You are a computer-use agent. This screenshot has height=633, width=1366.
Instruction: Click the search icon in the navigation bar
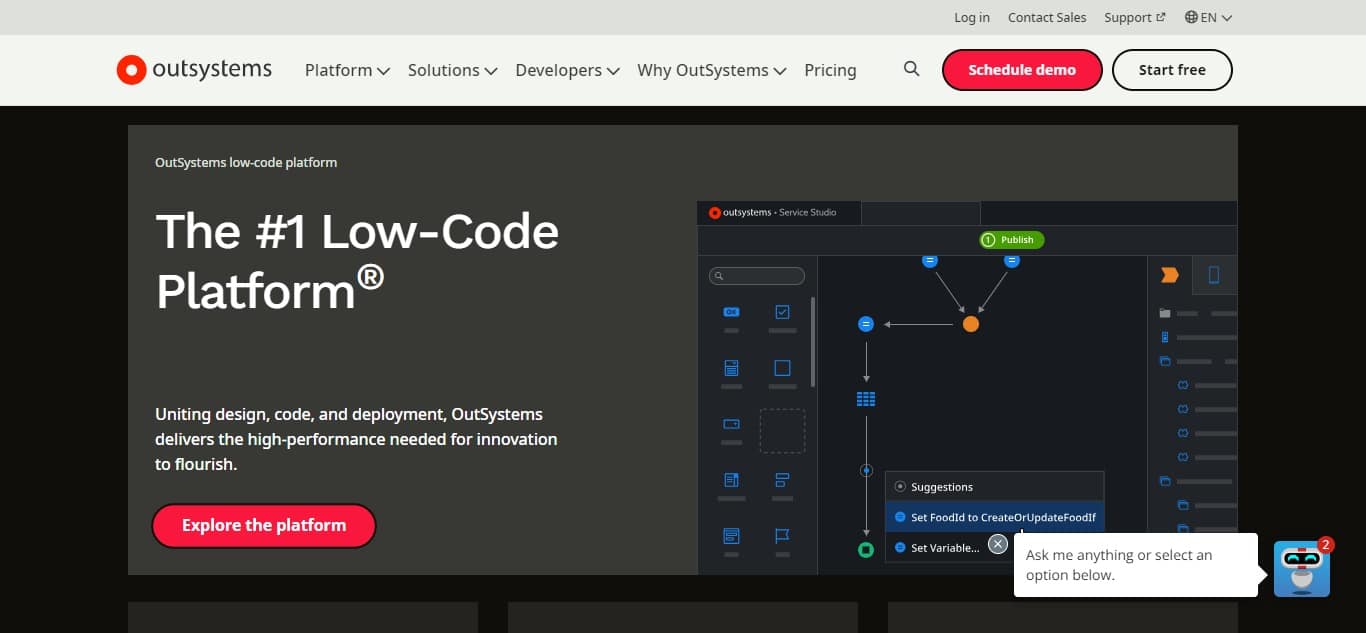pyautogui.click(x=911, y=69)
